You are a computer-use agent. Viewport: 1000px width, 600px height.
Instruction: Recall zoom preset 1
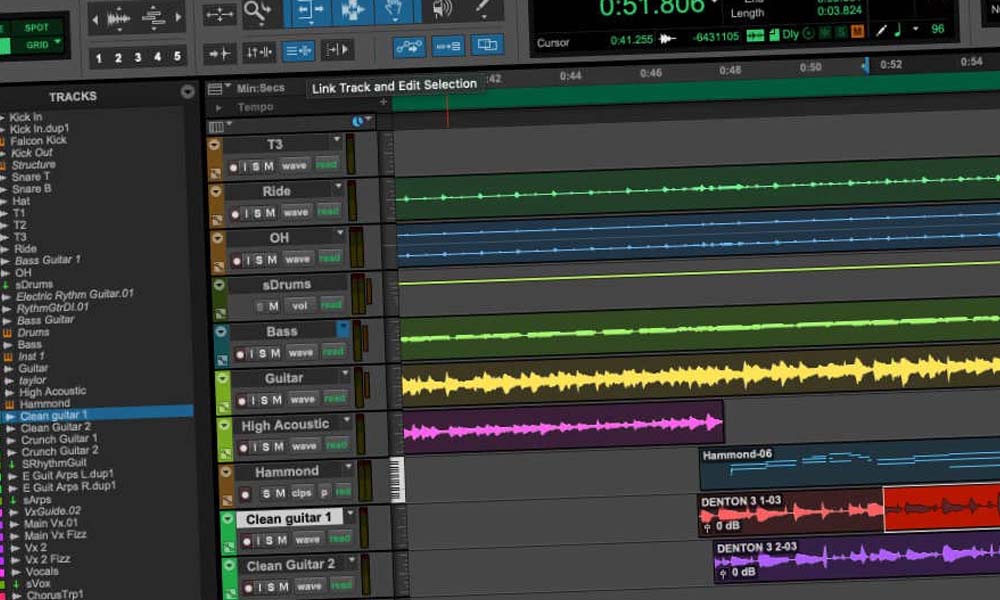(x=99, y=59)
